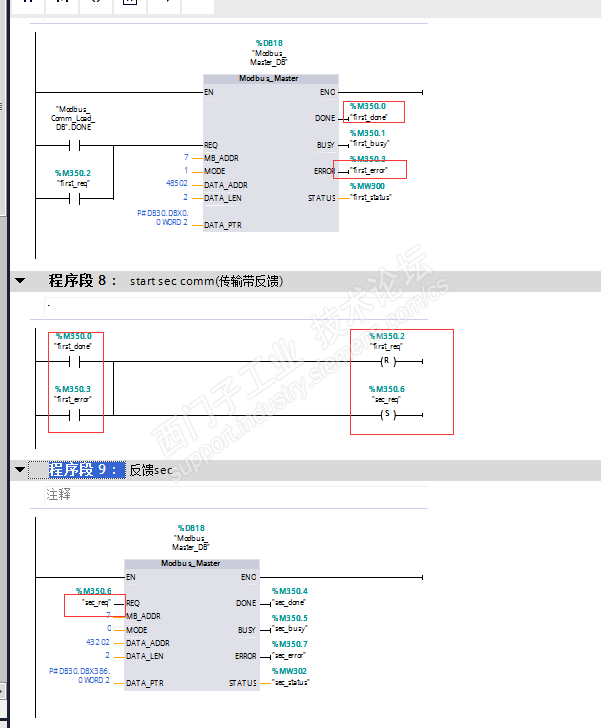This screenshot has height=728, width=601.
Task: Select the Modbus_Comm_Load_DB.DONE normally open contact
Action: tap(74, 146)
